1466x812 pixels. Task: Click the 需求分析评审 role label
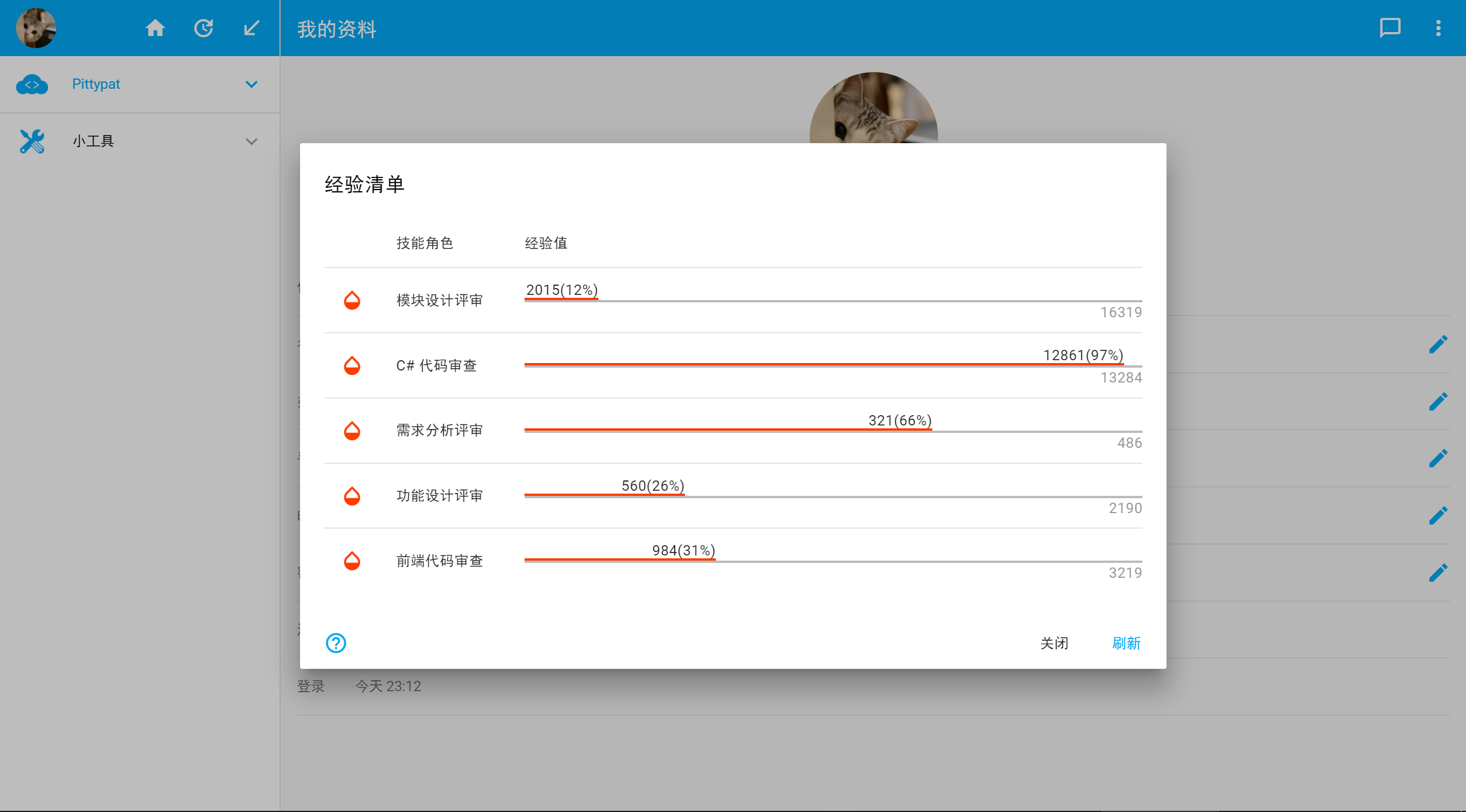click(440, 431)
